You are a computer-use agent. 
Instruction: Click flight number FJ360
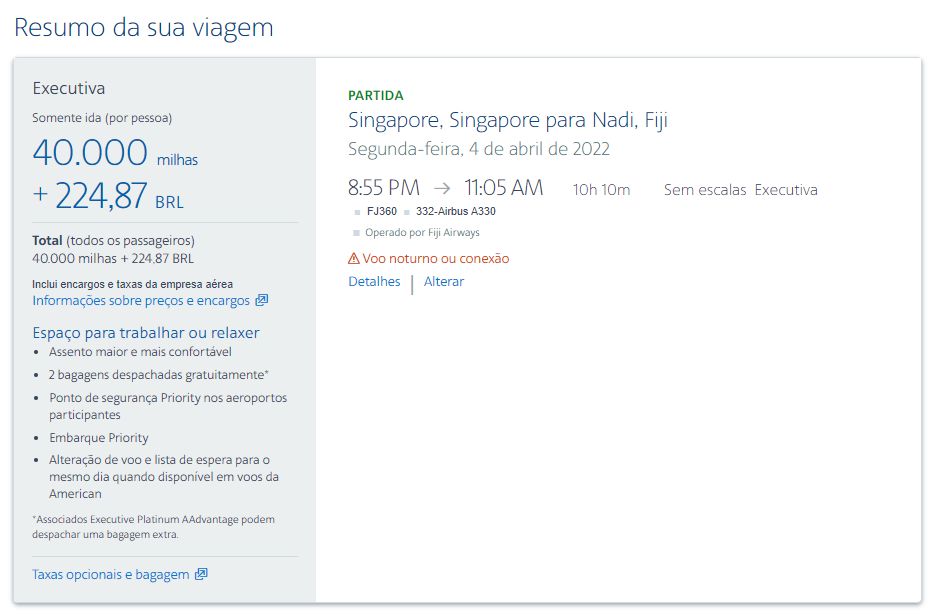pos(381,211)
